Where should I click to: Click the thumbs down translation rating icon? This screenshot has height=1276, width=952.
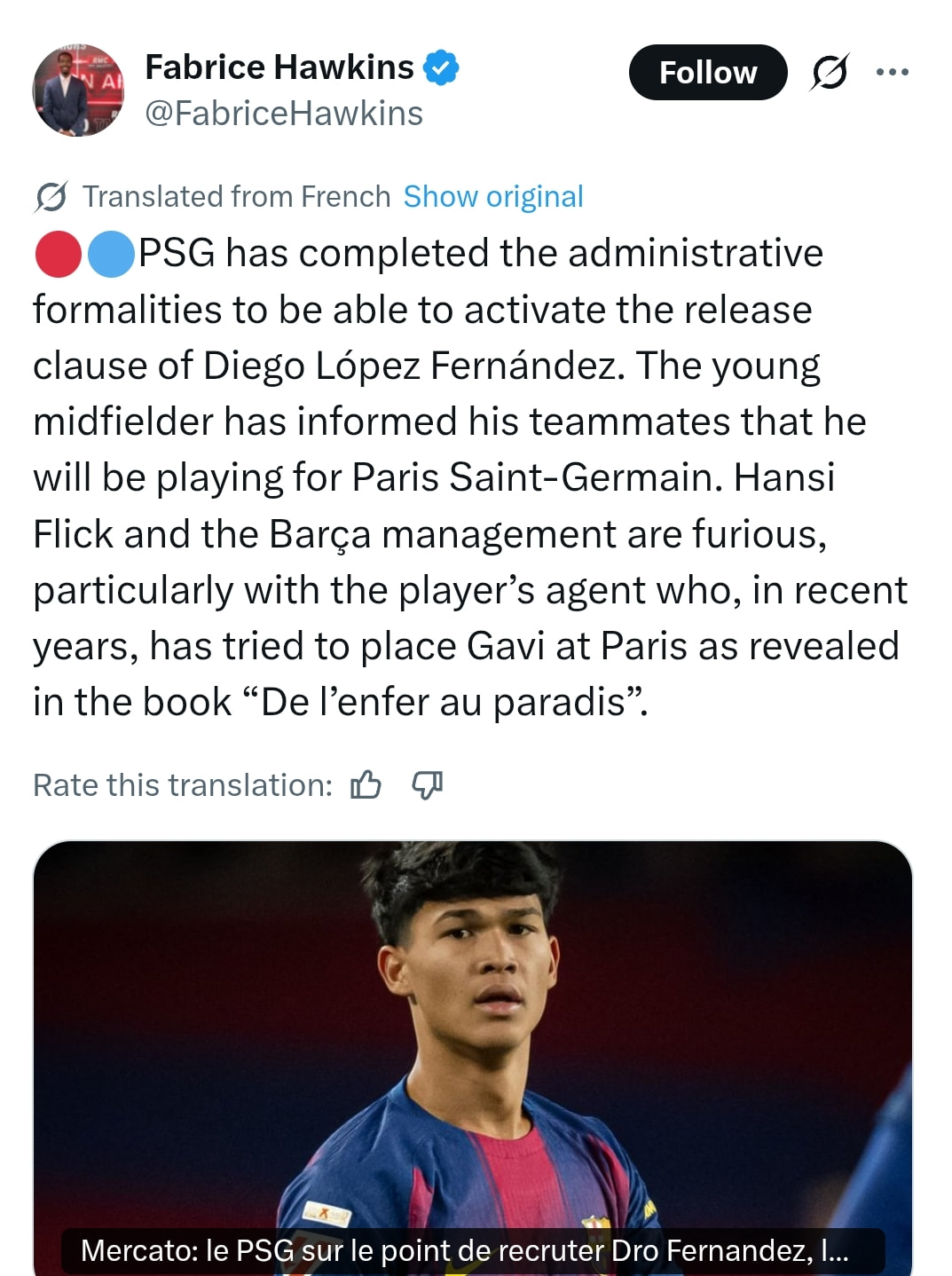pos(427,784)
